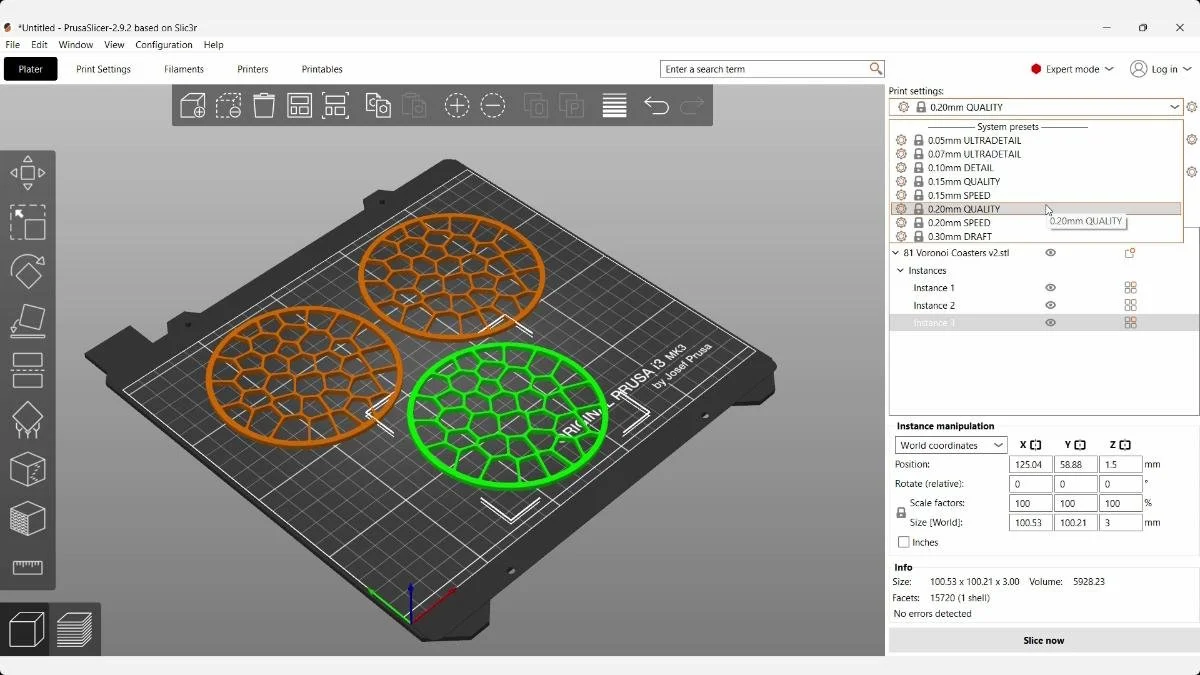Select the Rotate tool in left toolbar

pos(27,271)
